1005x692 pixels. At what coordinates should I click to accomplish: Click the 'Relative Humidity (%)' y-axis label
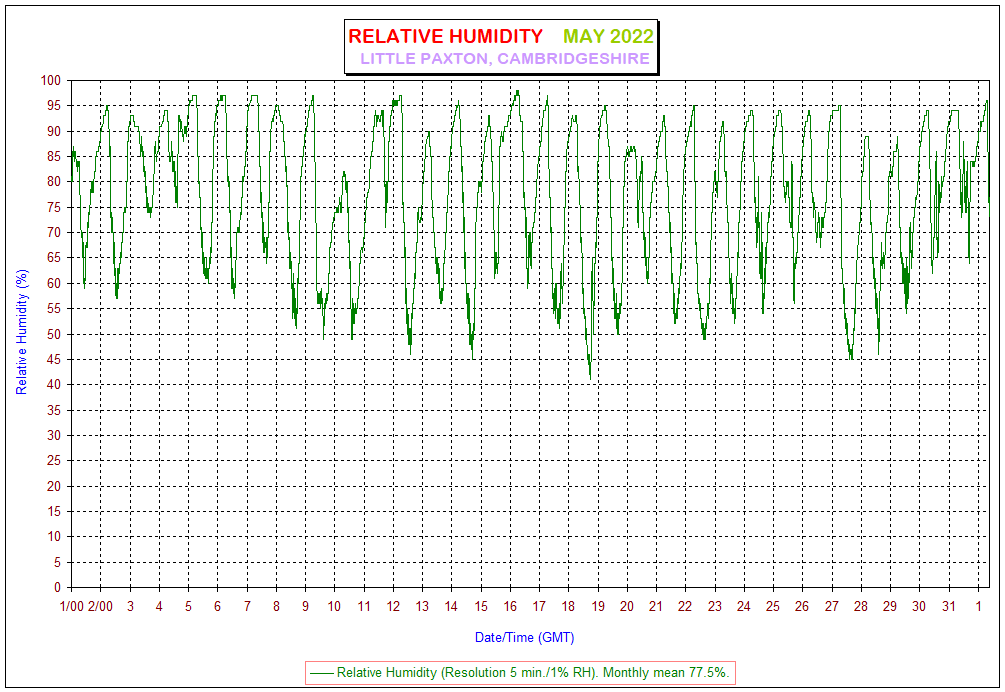tap(22, 332)
